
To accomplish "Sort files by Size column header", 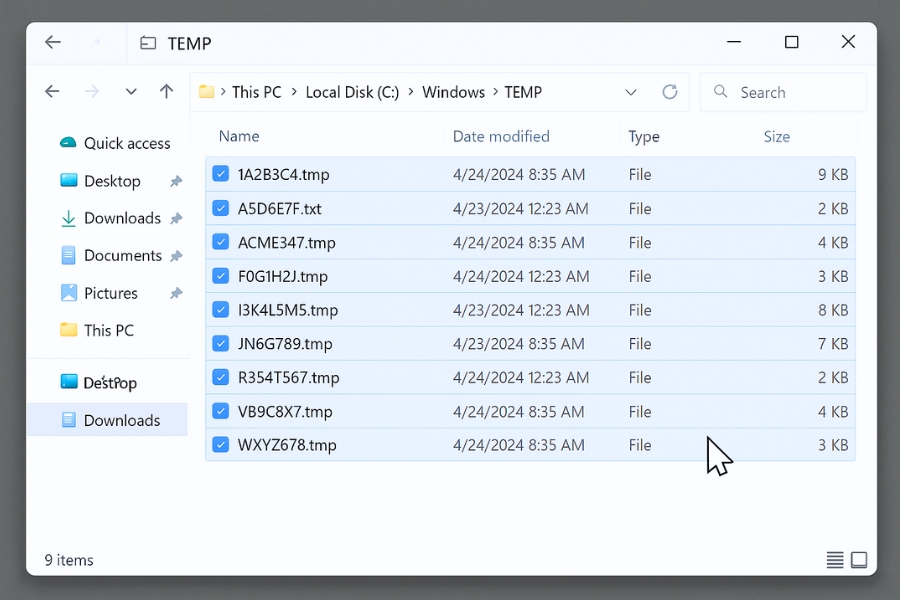I will pos(776,136).
